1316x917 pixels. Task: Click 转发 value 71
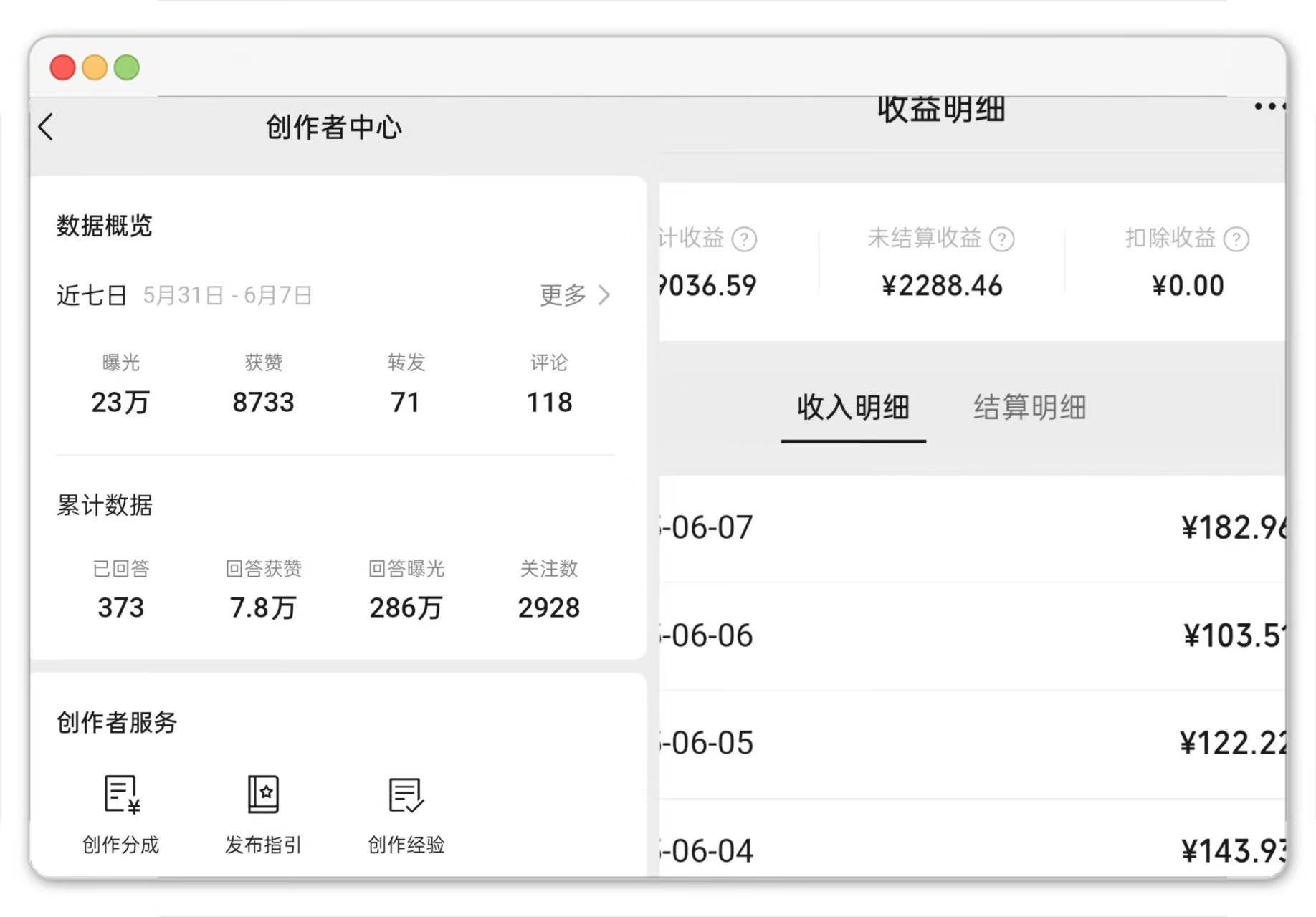[x=406, y=403]
